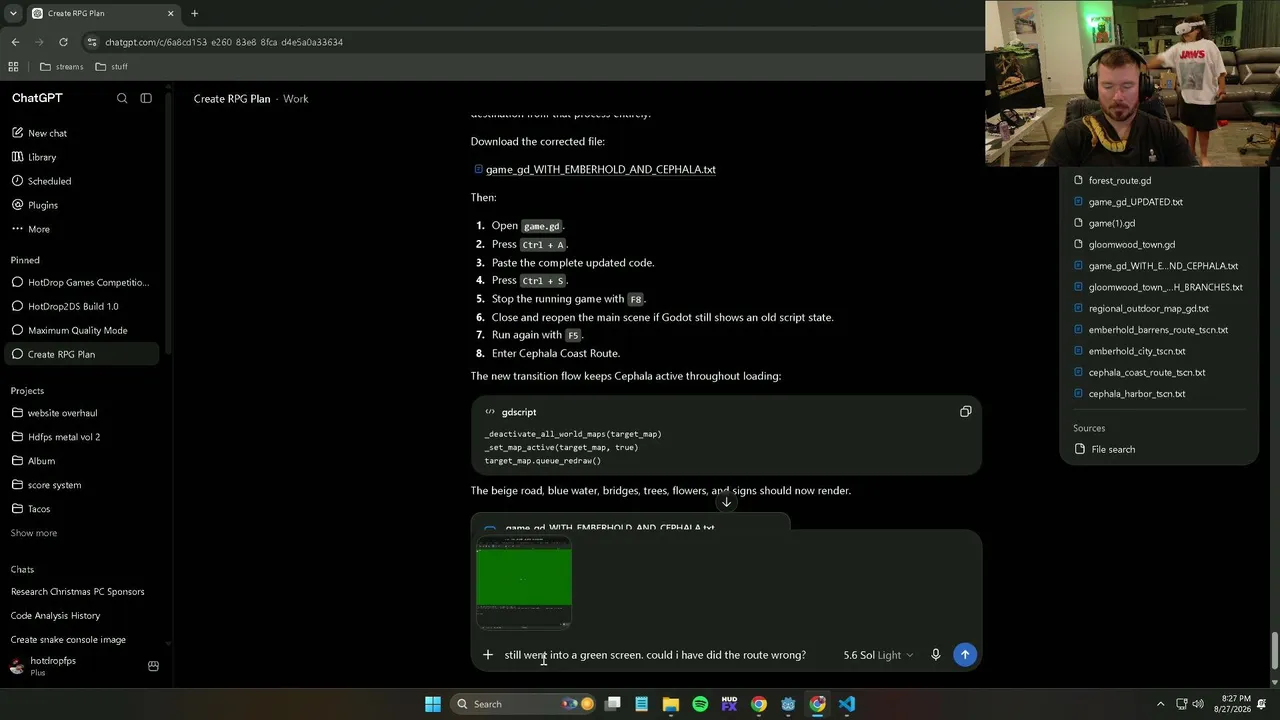Open the chat title Create RPG Plan

[232, 99]
